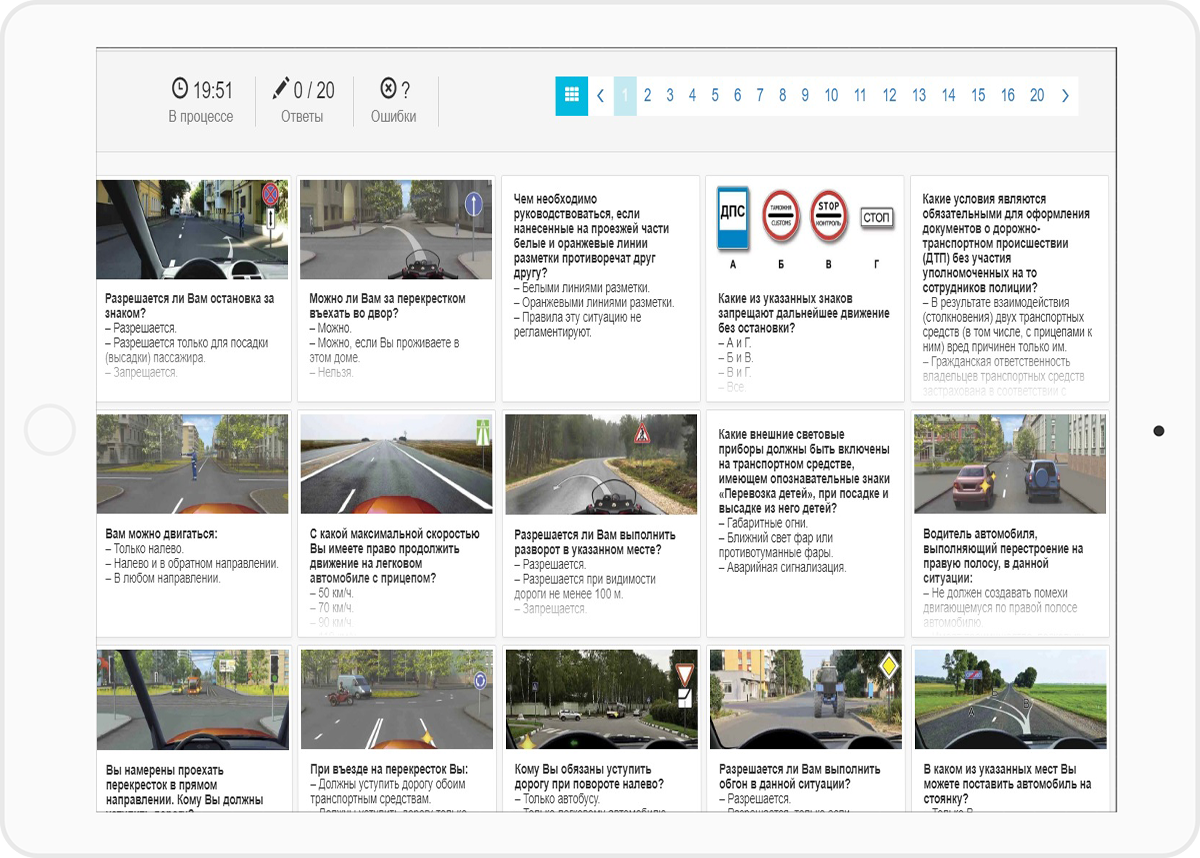This screenshot has width=1200, height=858.
Task: Jump to question 20
Action: coord(1037,96)
